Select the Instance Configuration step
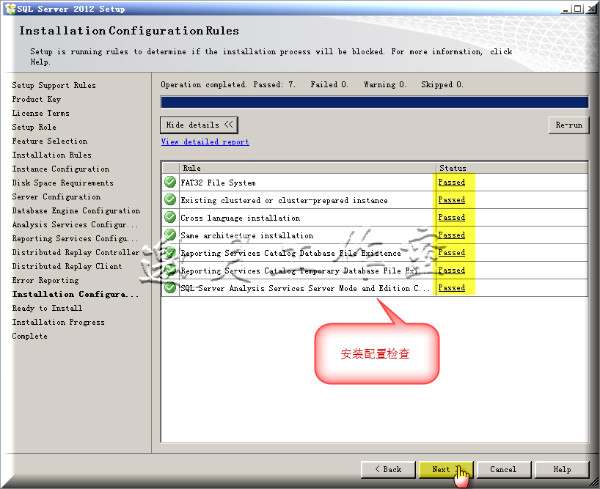Image resolution: width=600 pixels, height=489 pixels. [60, 169]
